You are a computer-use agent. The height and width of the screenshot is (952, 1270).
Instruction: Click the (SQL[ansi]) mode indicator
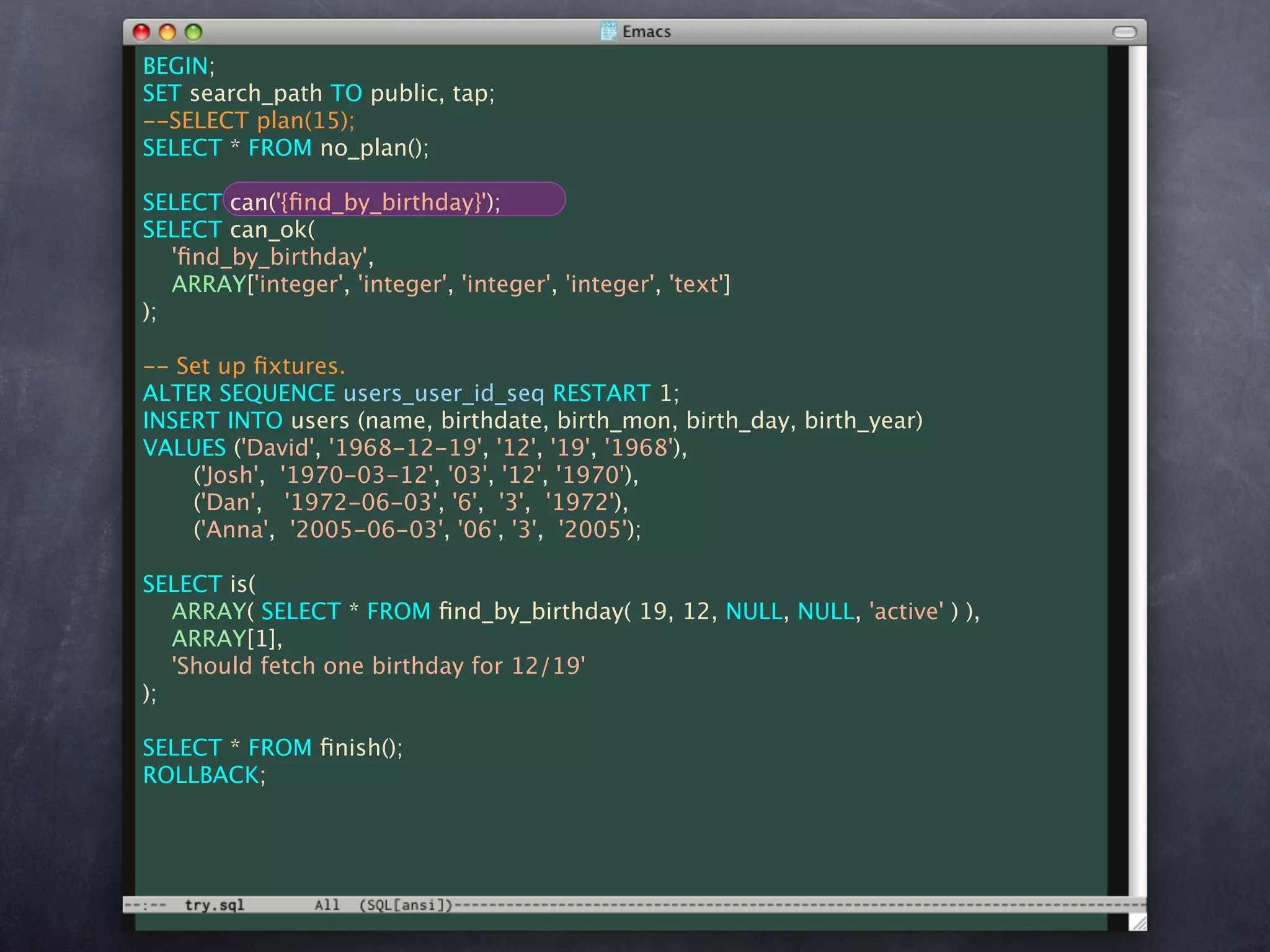406,905
